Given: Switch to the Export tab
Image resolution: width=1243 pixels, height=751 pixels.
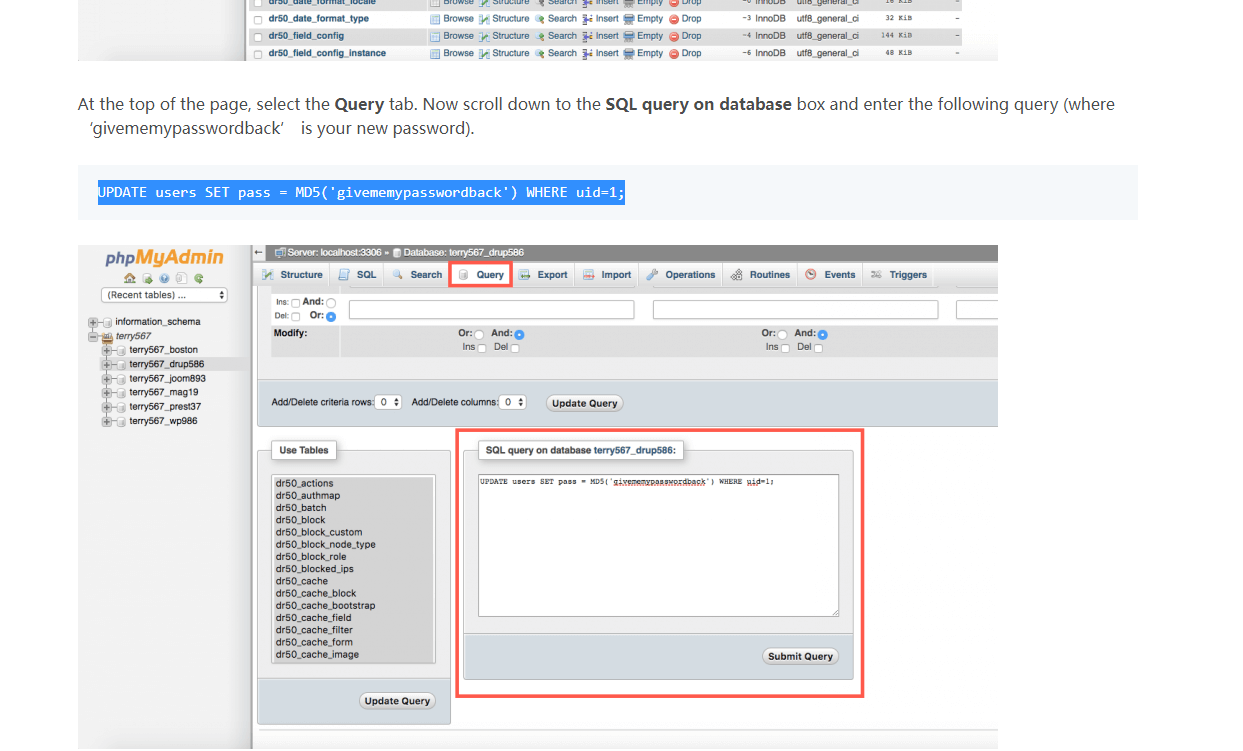Looking at the screenshot, I should tap(544, 275).
